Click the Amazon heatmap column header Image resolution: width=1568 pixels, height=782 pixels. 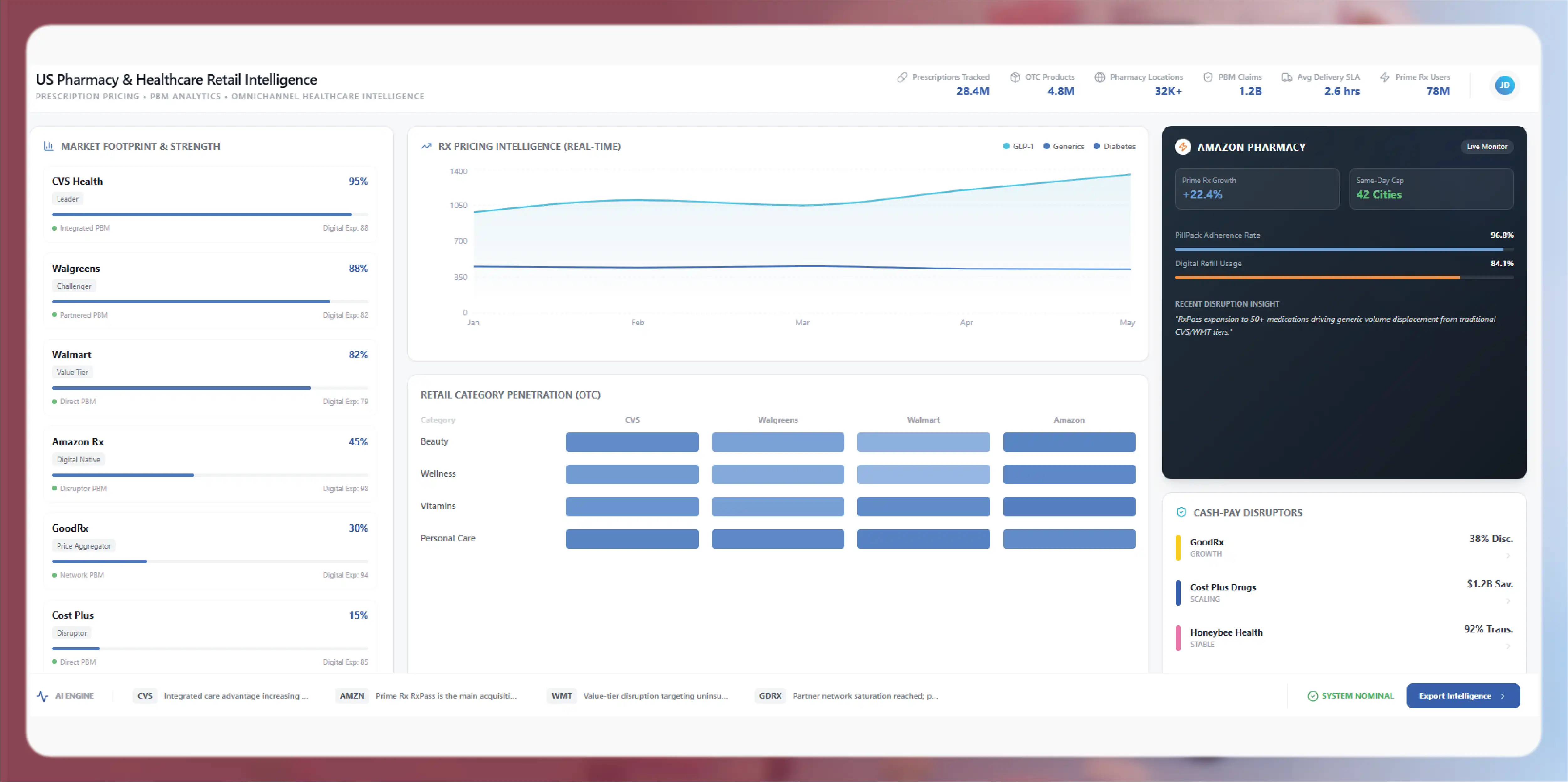[1069, 420]
